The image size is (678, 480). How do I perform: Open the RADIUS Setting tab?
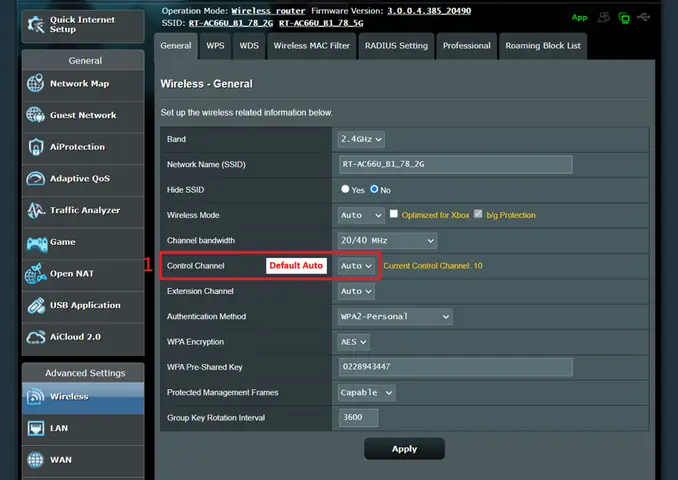click(x=396, y=46)
